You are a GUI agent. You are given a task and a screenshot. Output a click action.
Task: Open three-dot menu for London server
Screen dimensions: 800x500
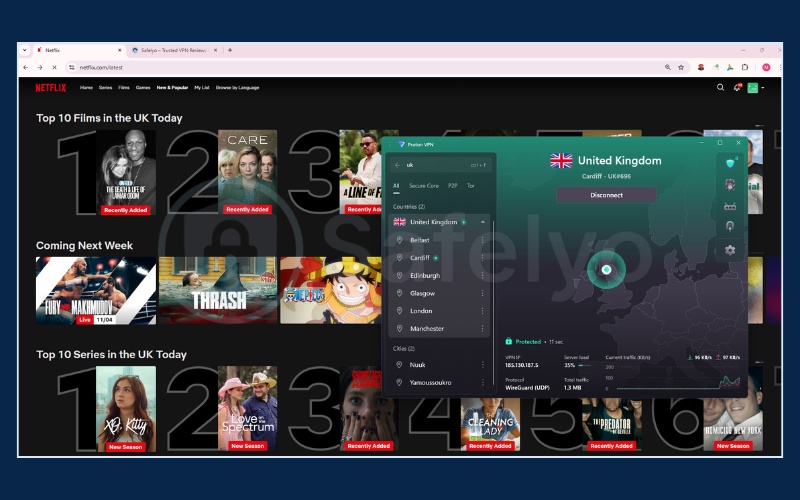(482, 311)
